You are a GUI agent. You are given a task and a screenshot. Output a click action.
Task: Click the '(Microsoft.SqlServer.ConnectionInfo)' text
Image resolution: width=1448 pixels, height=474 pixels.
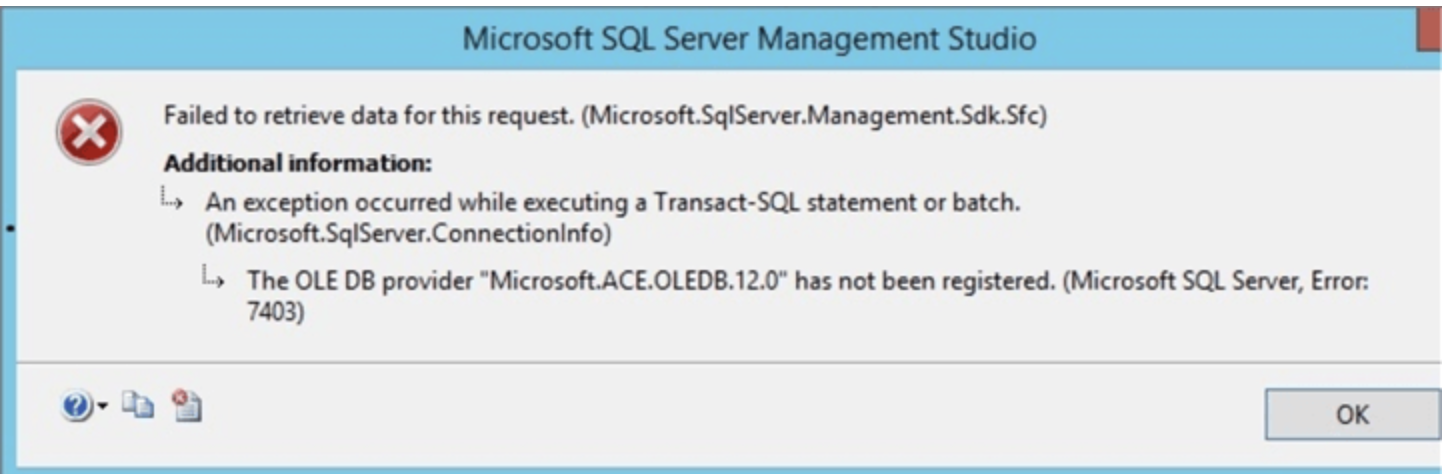(x=408, y=234)
